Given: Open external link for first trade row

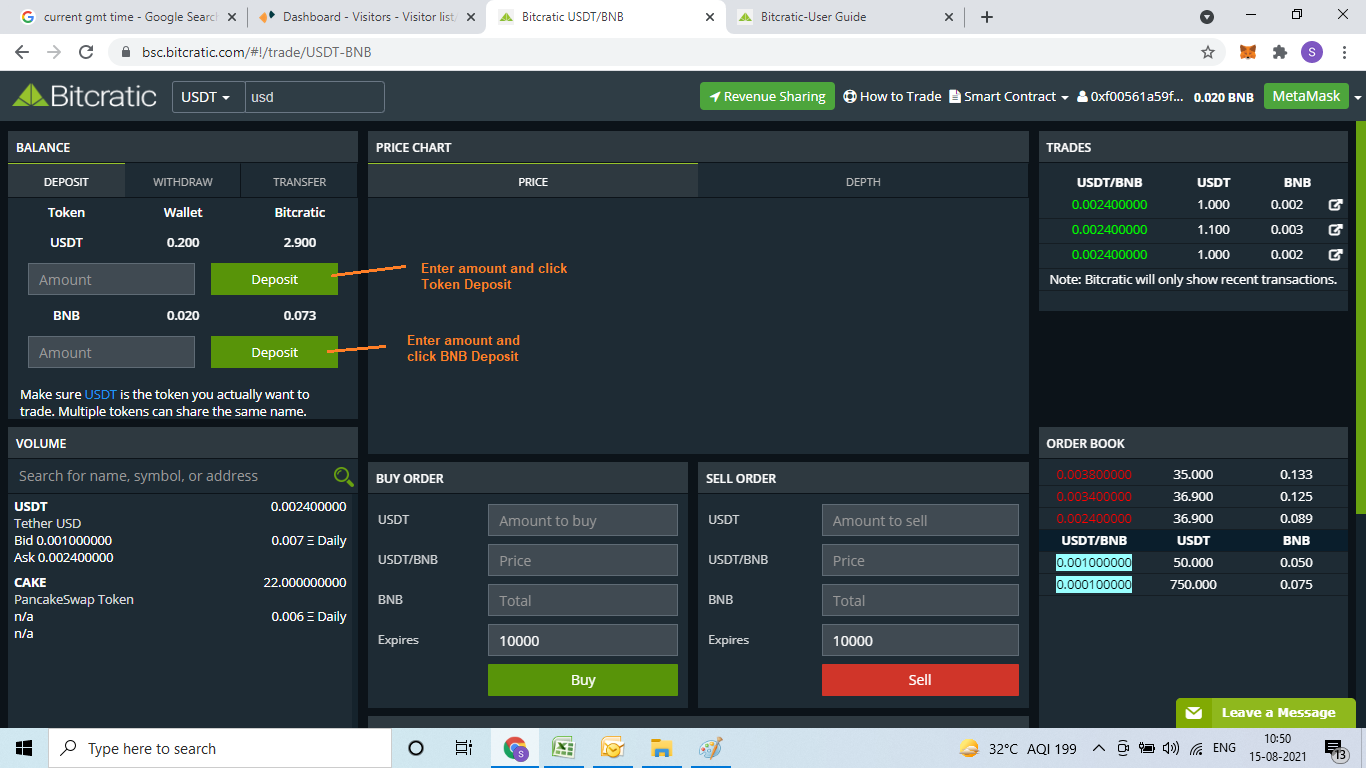Looking at the screenshot, I should click(1335, 205).
